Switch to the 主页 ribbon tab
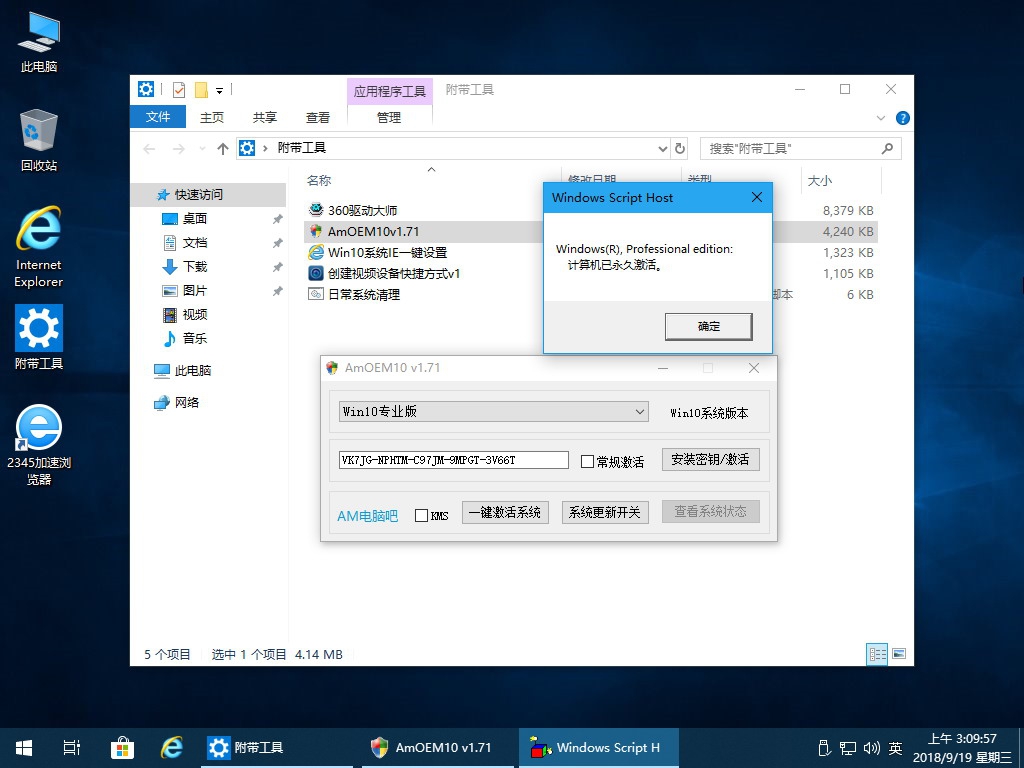1024x768 pixels. click(x=212, y=118)
